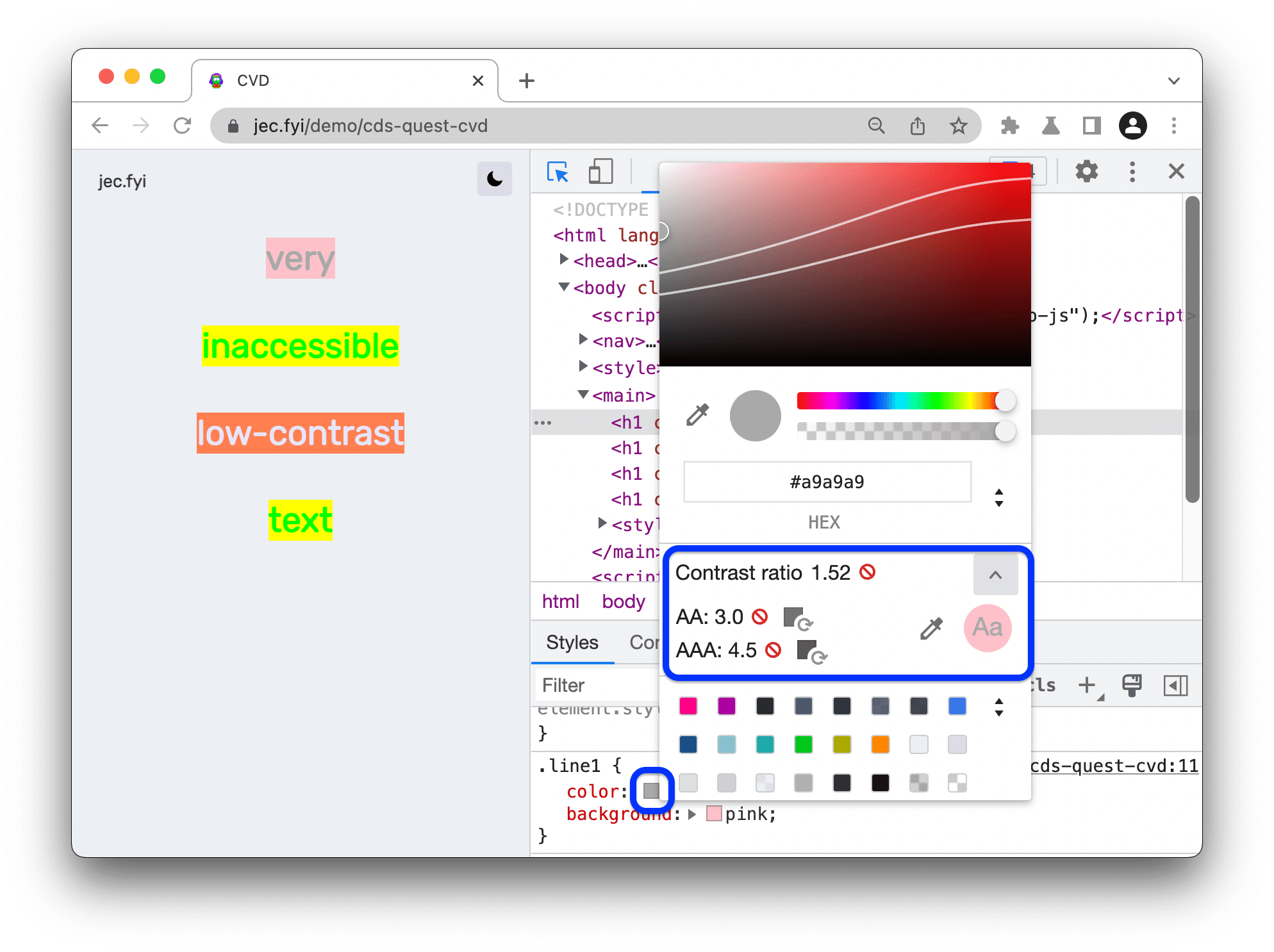
Task: Expand the contrast ratio section chevron
Action: click(x=996, y=575)
